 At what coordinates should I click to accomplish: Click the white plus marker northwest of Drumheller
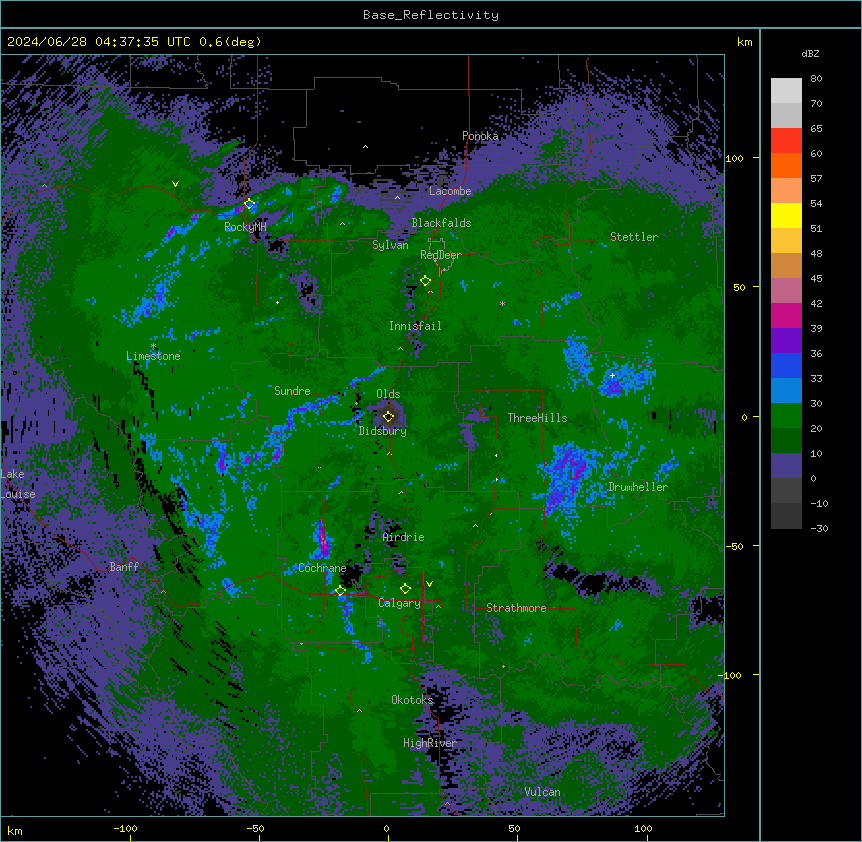[612, 375]
